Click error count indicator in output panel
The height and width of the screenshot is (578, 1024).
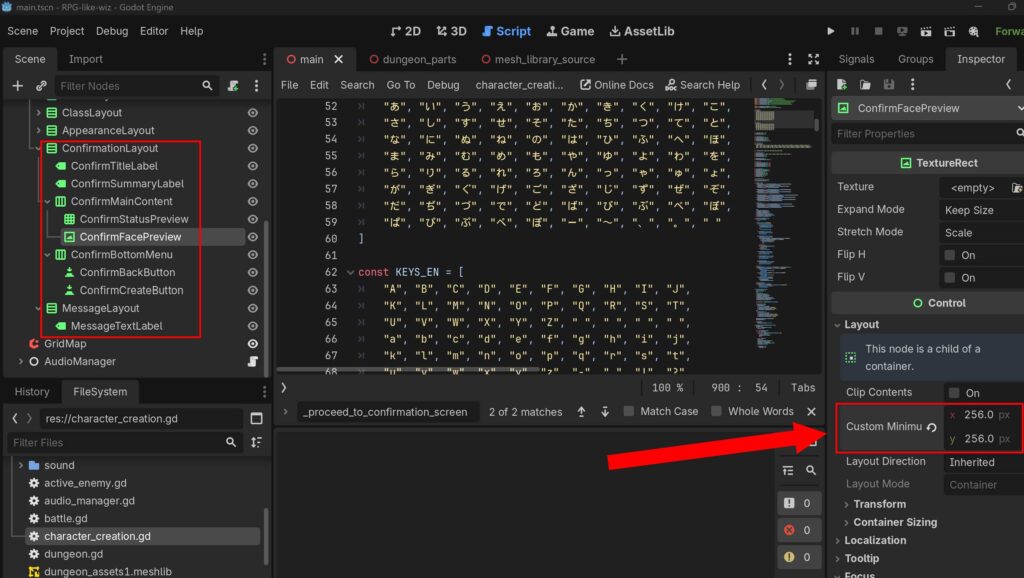click(798, 530)
